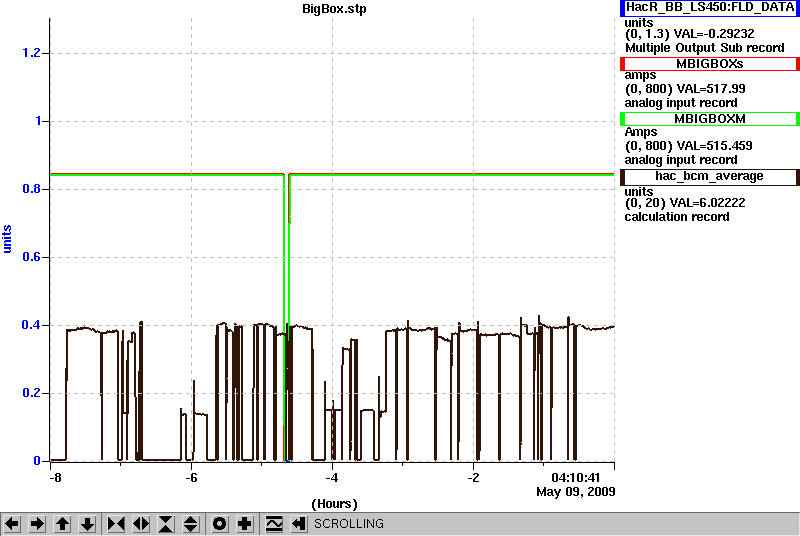Screen dimensions: 800x536
Task: Click the plus toolbar button
Action: click(245, 524)
